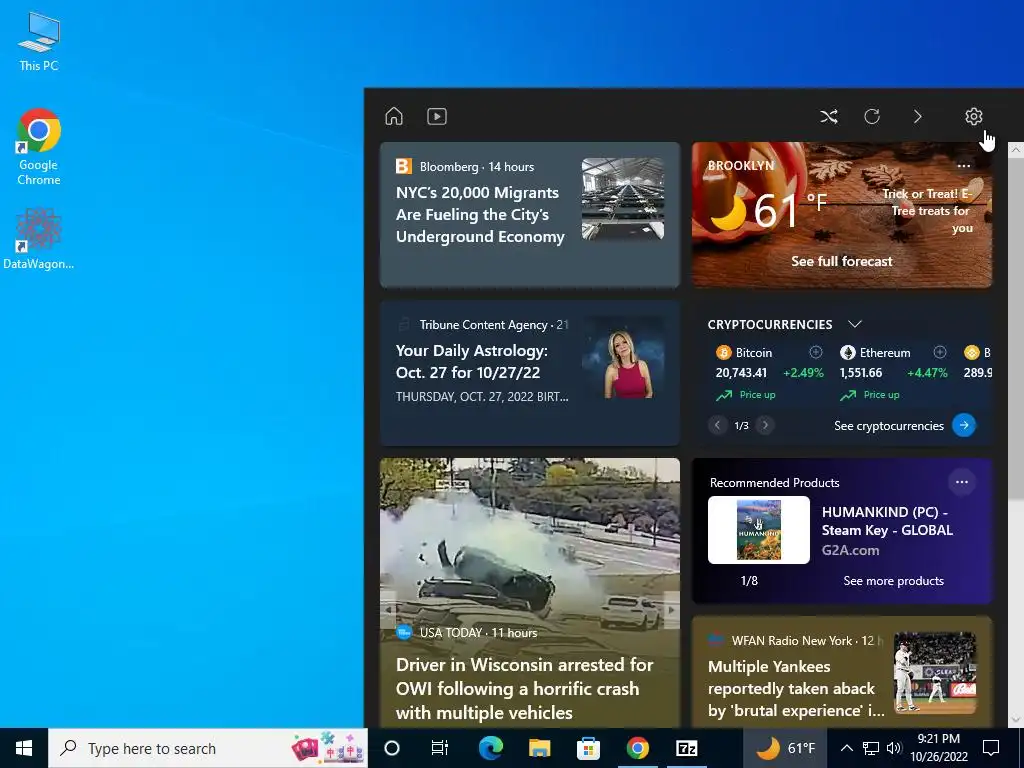Open network status tray icon

coord(871,748)
